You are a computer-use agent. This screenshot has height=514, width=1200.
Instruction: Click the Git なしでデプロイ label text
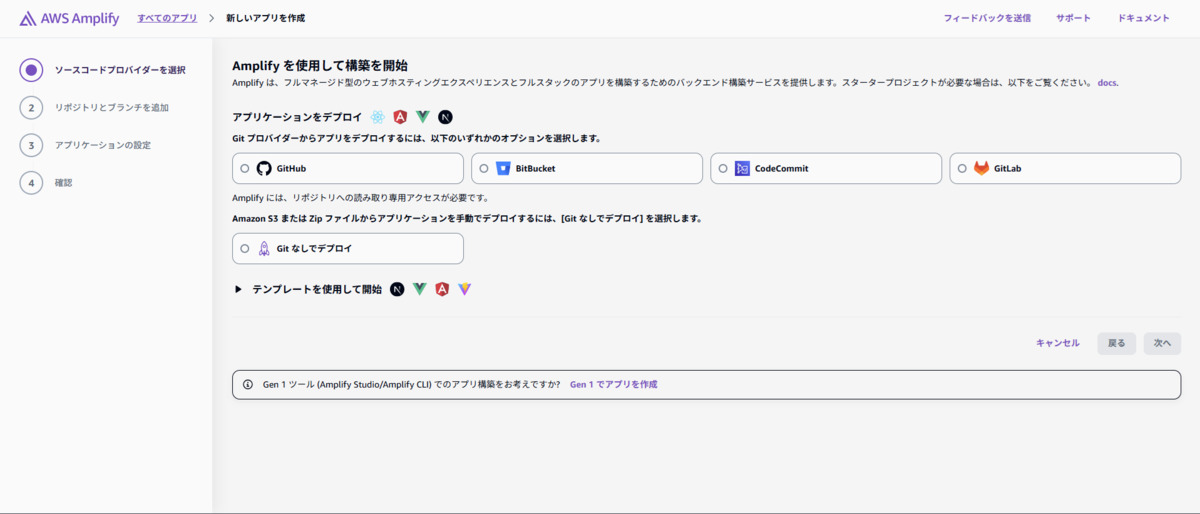314,248
